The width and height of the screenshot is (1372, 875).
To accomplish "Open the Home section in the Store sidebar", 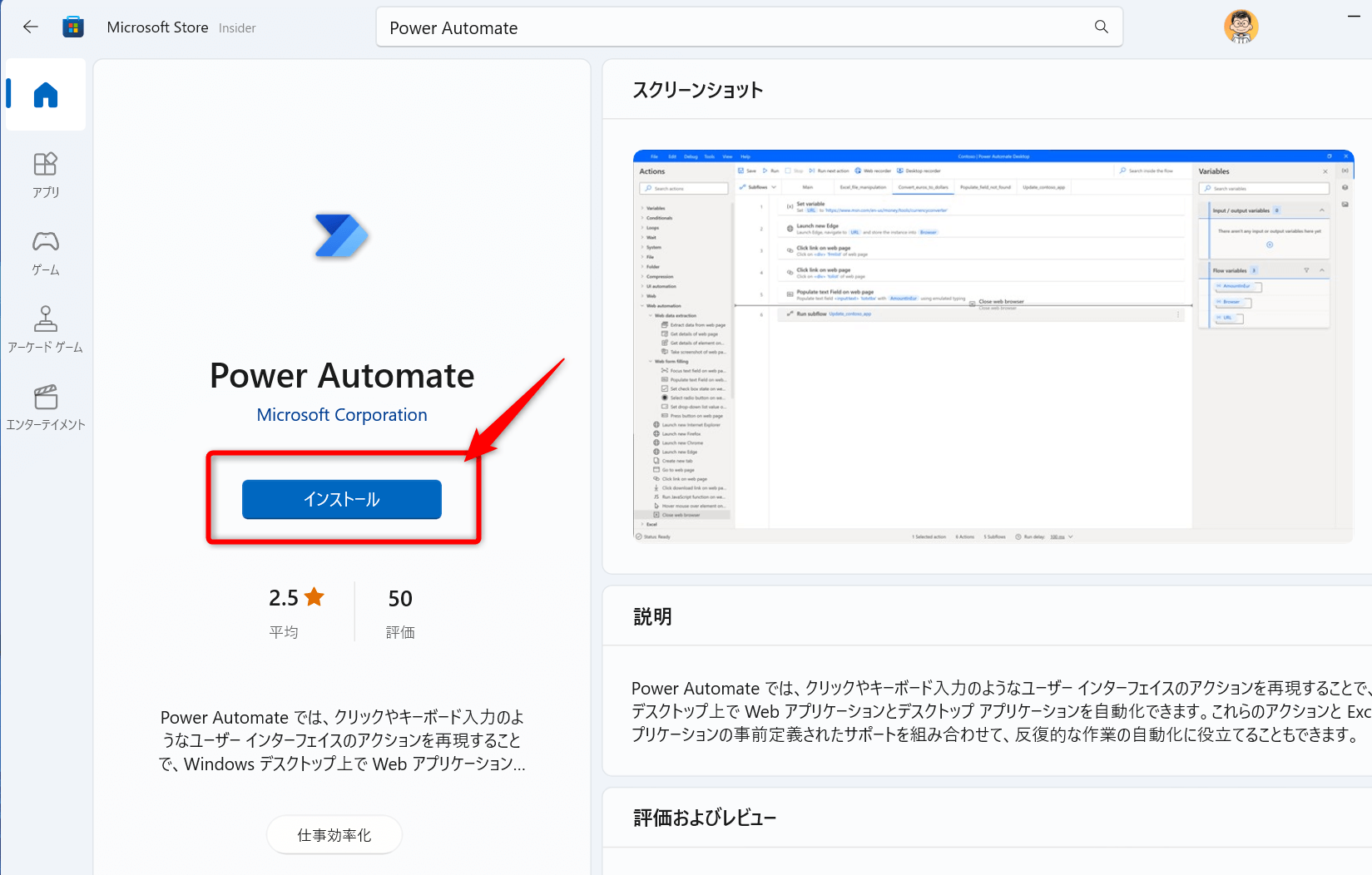I will click(45, 95).
